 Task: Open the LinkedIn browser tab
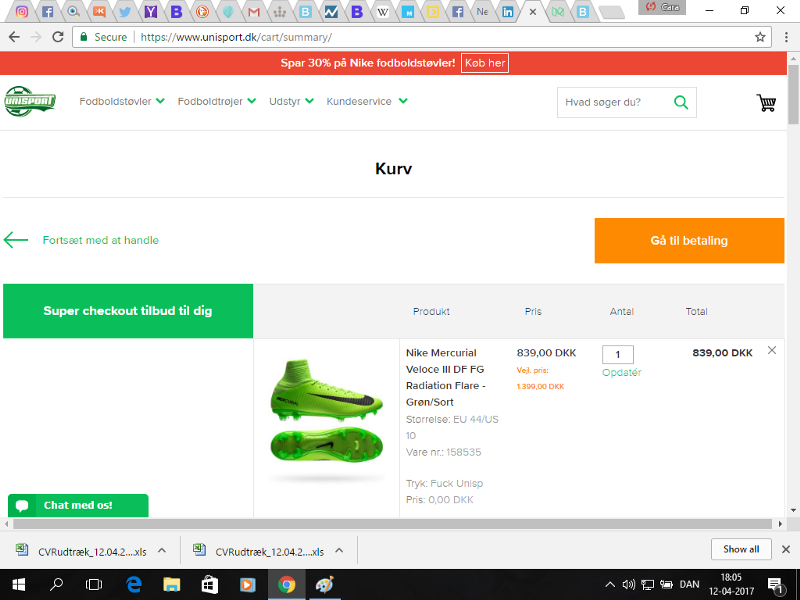tap(507, 11)
